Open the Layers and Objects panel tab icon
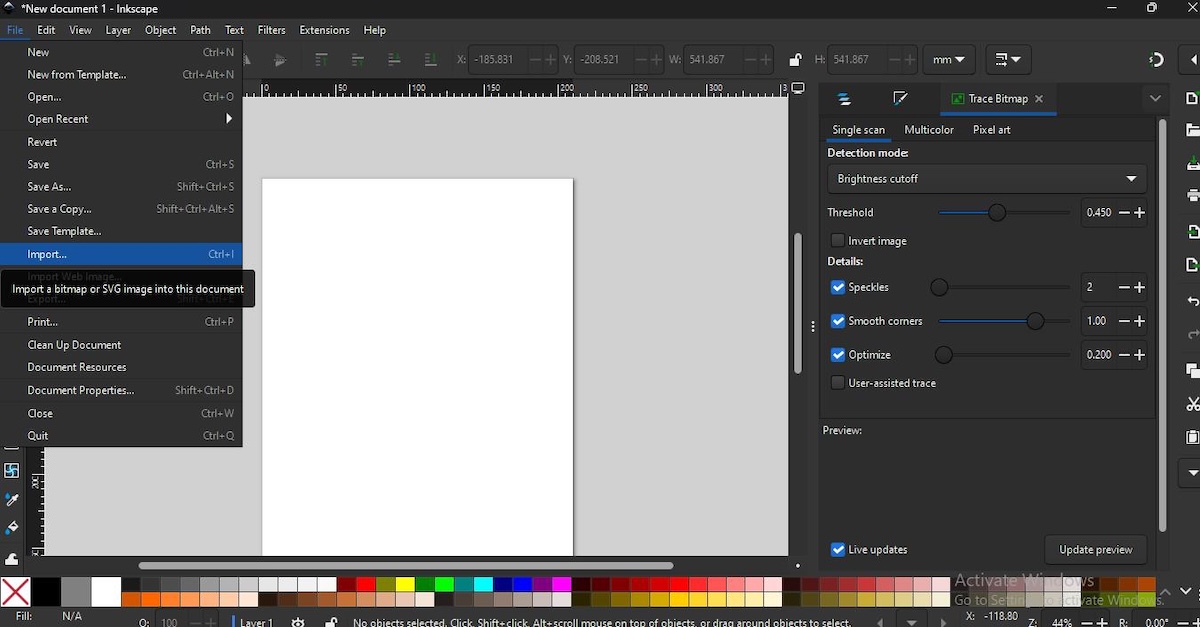Image resolution: width=1200 pixels, height=627 pixels. (844, 99)
